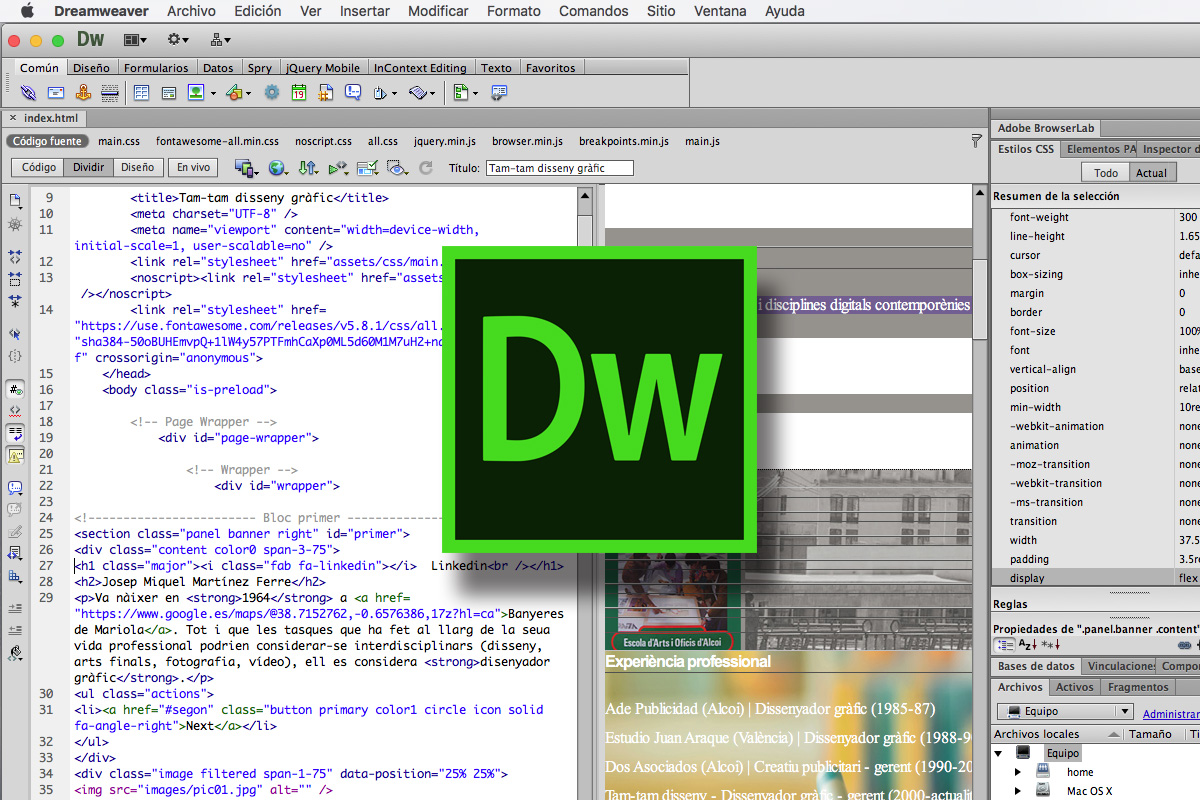The image size is (1200, 800).
Task: Expand the Mac OS X drive node
Action: pyautogui.click(x=1019, y=791)
